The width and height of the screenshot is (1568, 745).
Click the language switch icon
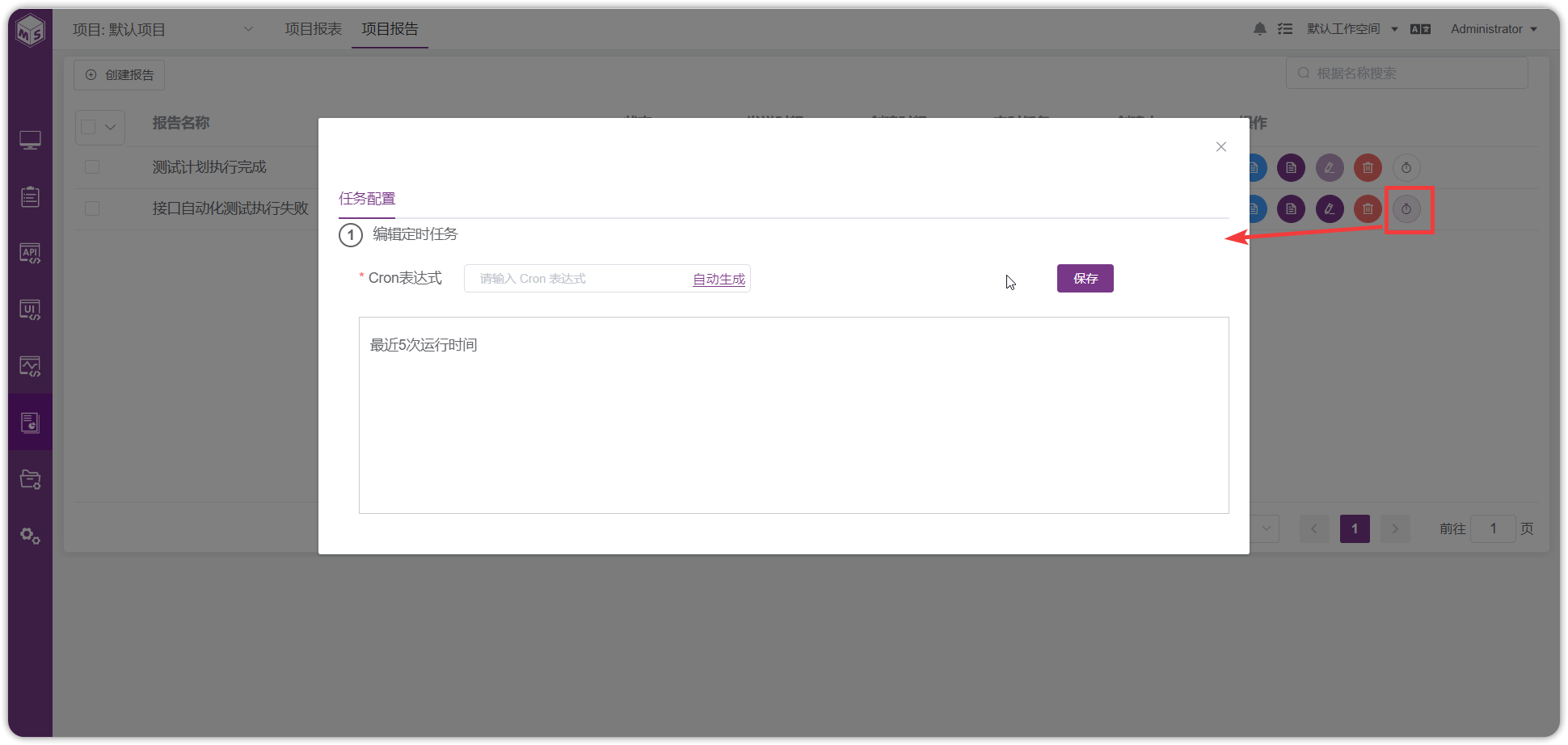click(x=1420, y=29)
